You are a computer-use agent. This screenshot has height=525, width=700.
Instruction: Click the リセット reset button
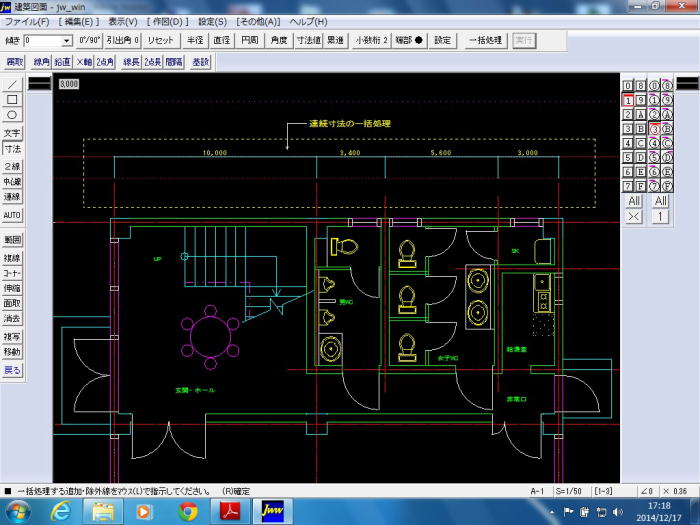tap(161, 41)
